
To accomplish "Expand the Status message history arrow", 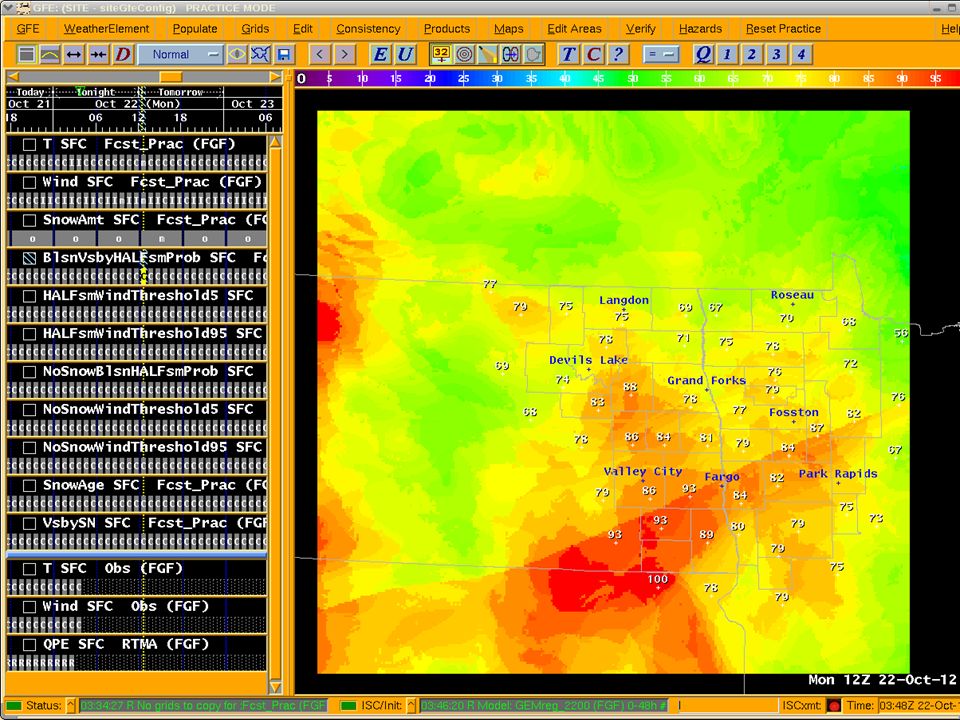I will click(70, 705).
